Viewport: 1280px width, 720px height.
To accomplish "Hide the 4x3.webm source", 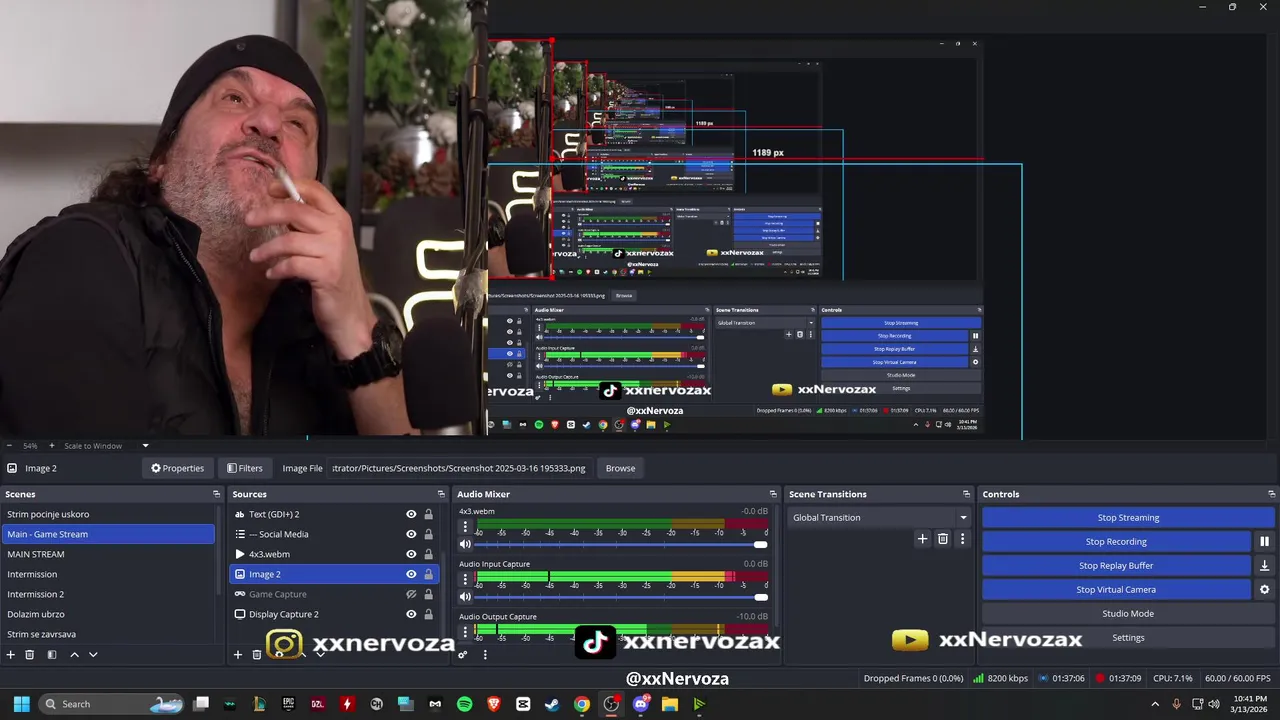I will click(411, 554).
